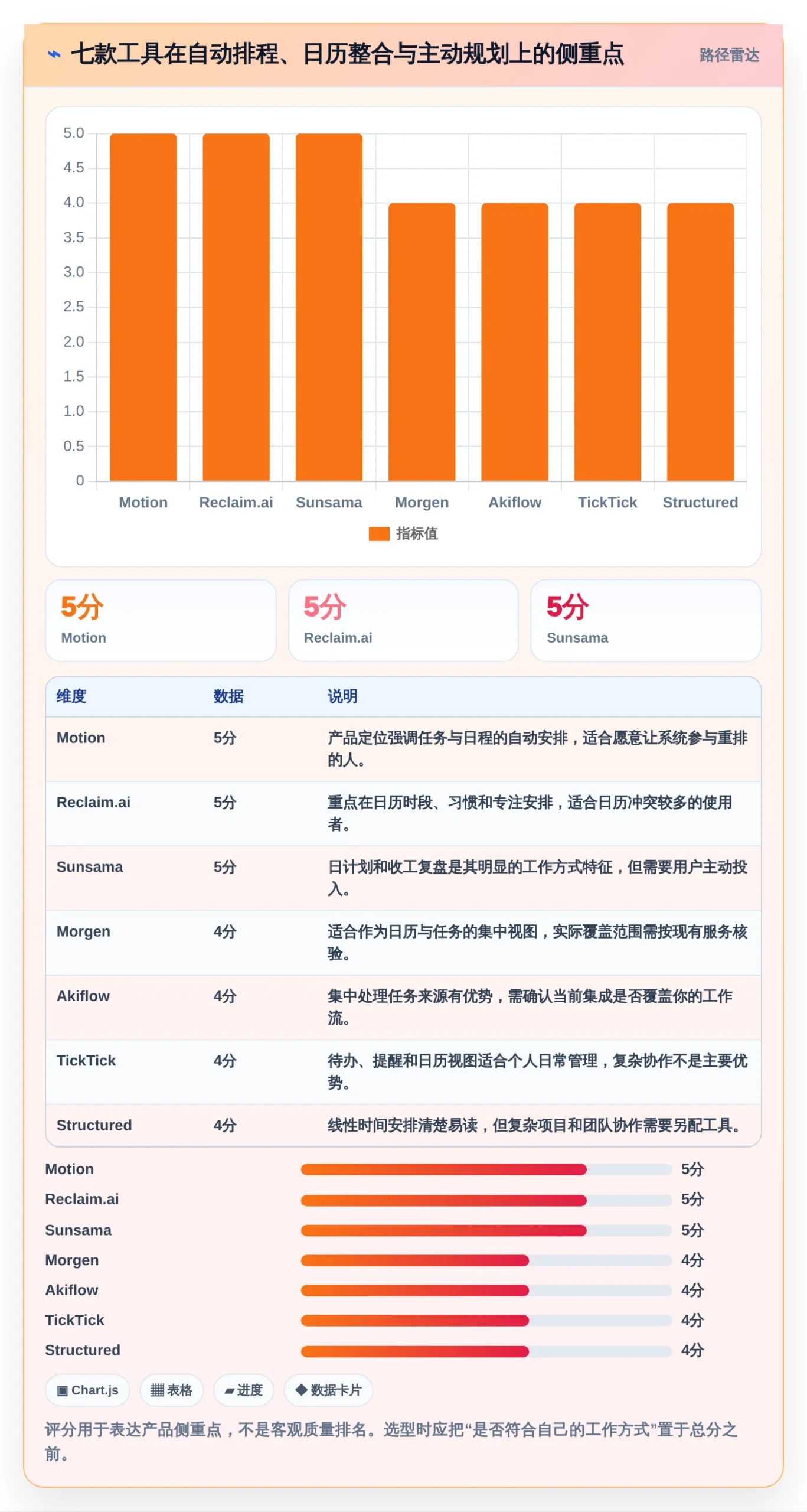Screen dimensions: 807x1512
Task: Click the Akiflow bar in the chart
Action: coord(515,342)
